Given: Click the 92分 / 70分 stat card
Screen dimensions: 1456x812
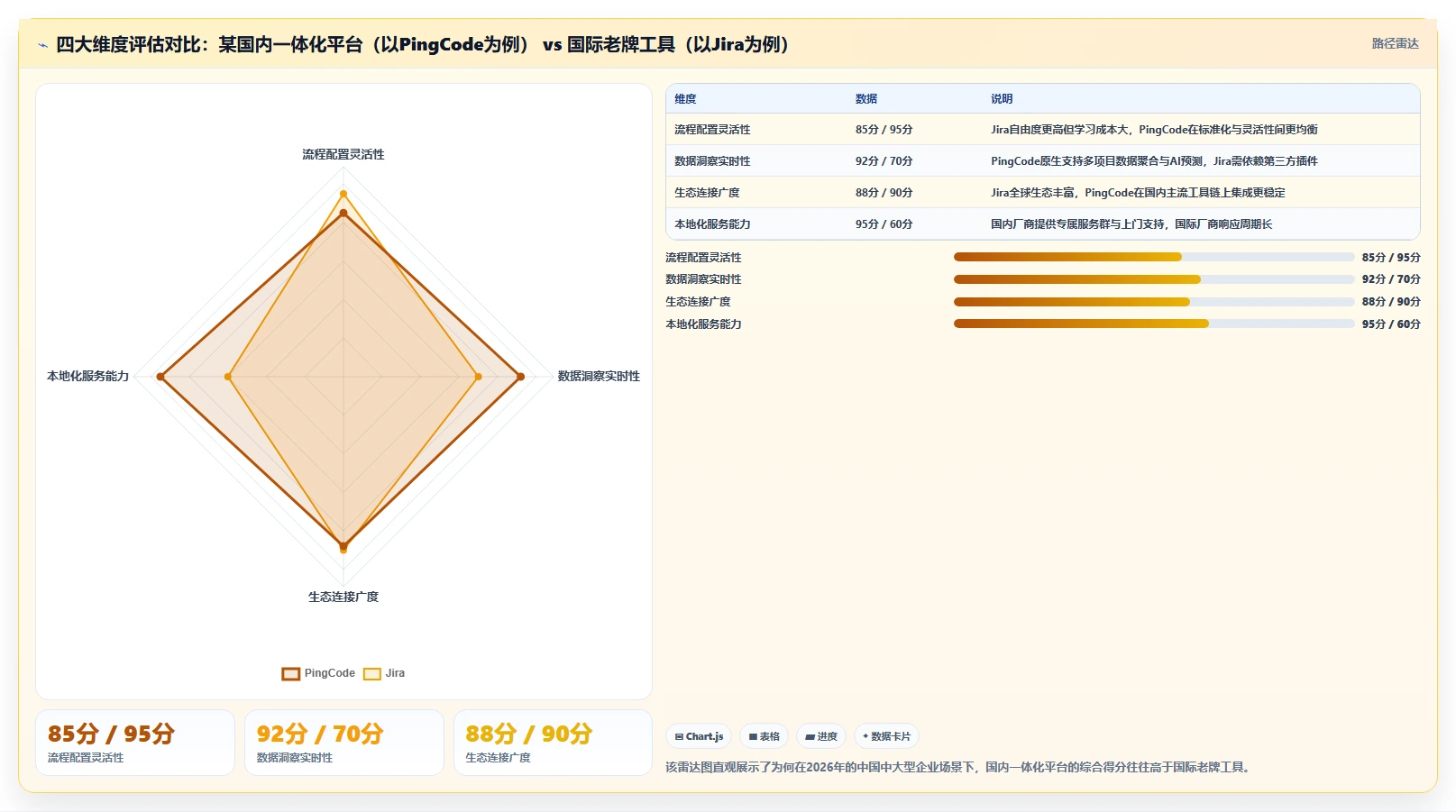Looking at the screenshot, I should (x=344, y=743).
